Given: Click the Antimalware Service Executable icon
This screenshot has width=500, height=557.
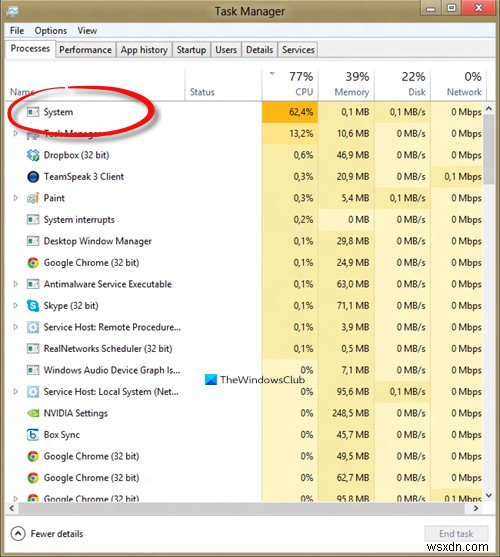Looking at the screenshot, I should pos(33,284).
